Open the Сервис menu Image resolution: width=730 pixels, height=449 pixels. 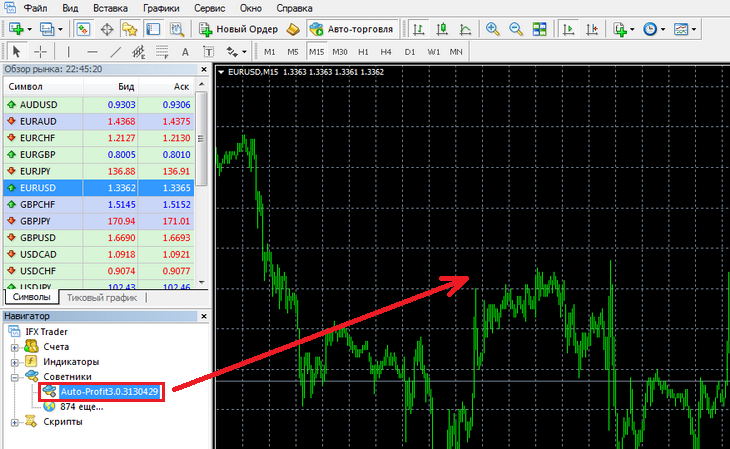210,8
